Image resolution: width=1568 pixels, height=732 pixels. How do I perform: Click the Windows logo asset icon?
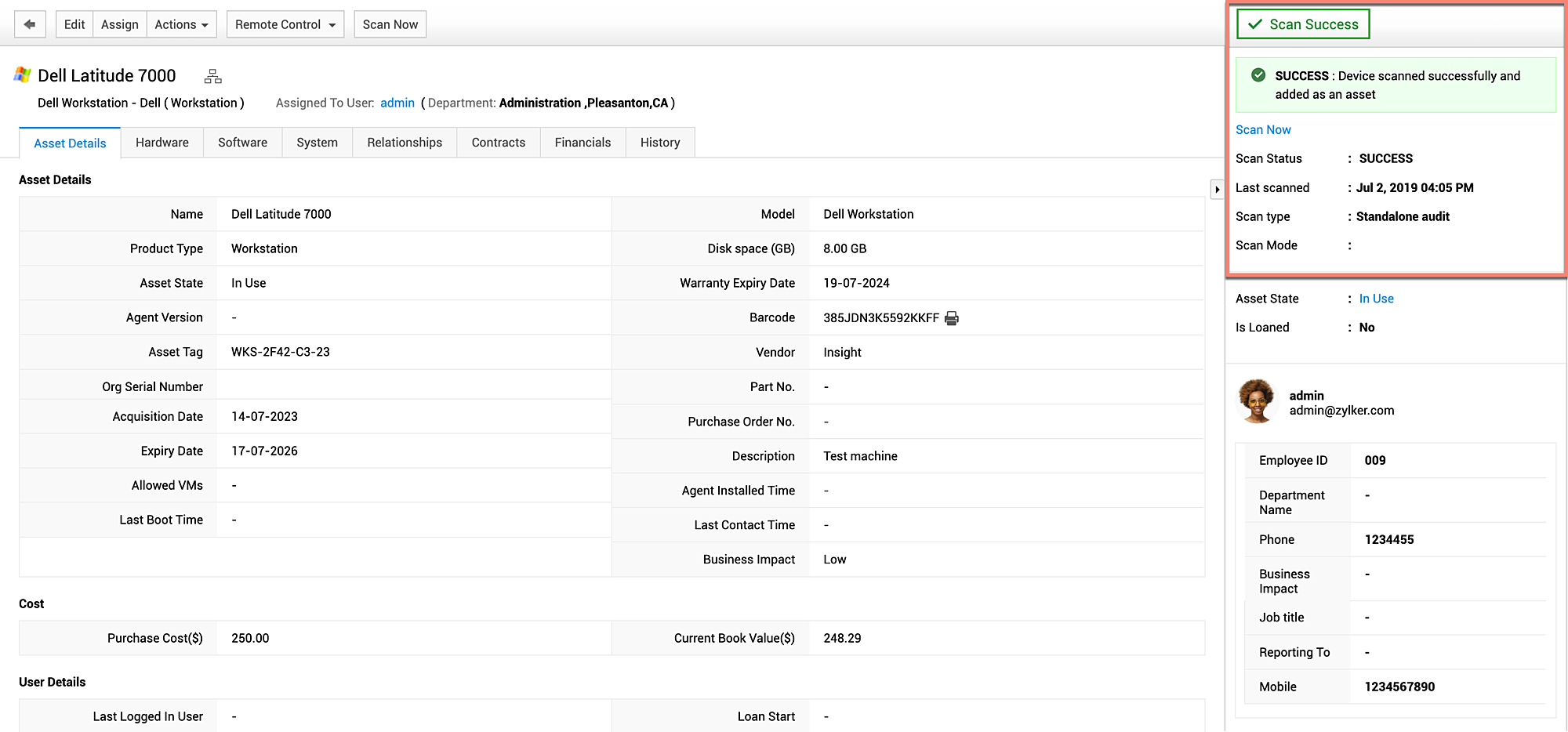pos(23,75)
